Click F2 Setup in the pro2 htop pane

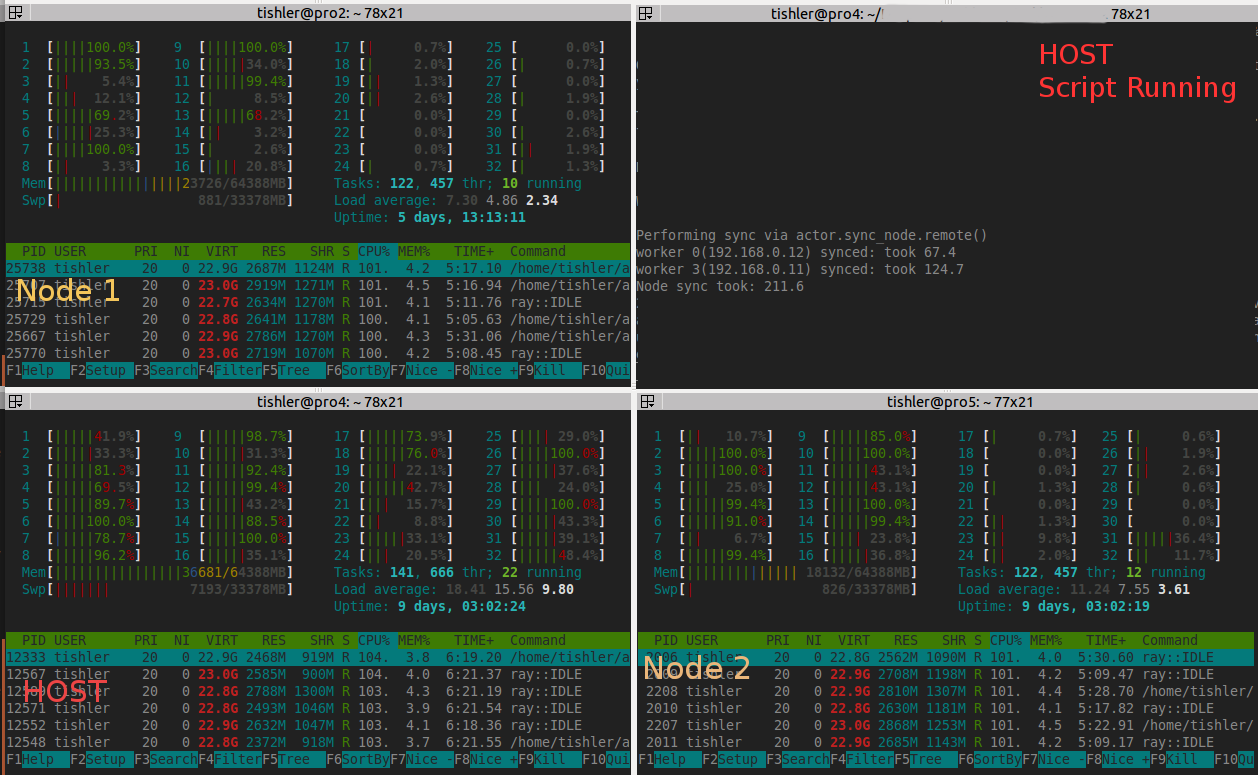102,370
